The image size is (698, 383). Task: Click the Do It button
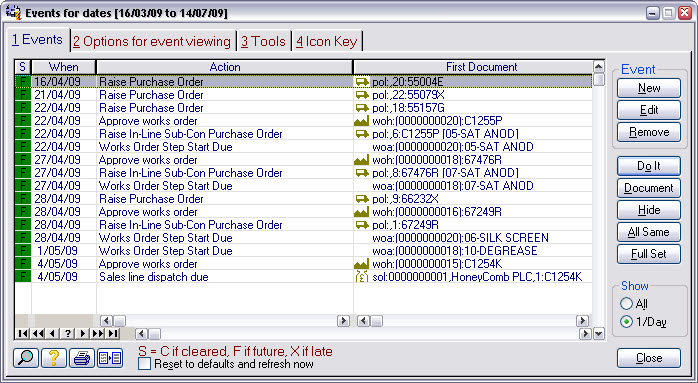pos(649,166)
